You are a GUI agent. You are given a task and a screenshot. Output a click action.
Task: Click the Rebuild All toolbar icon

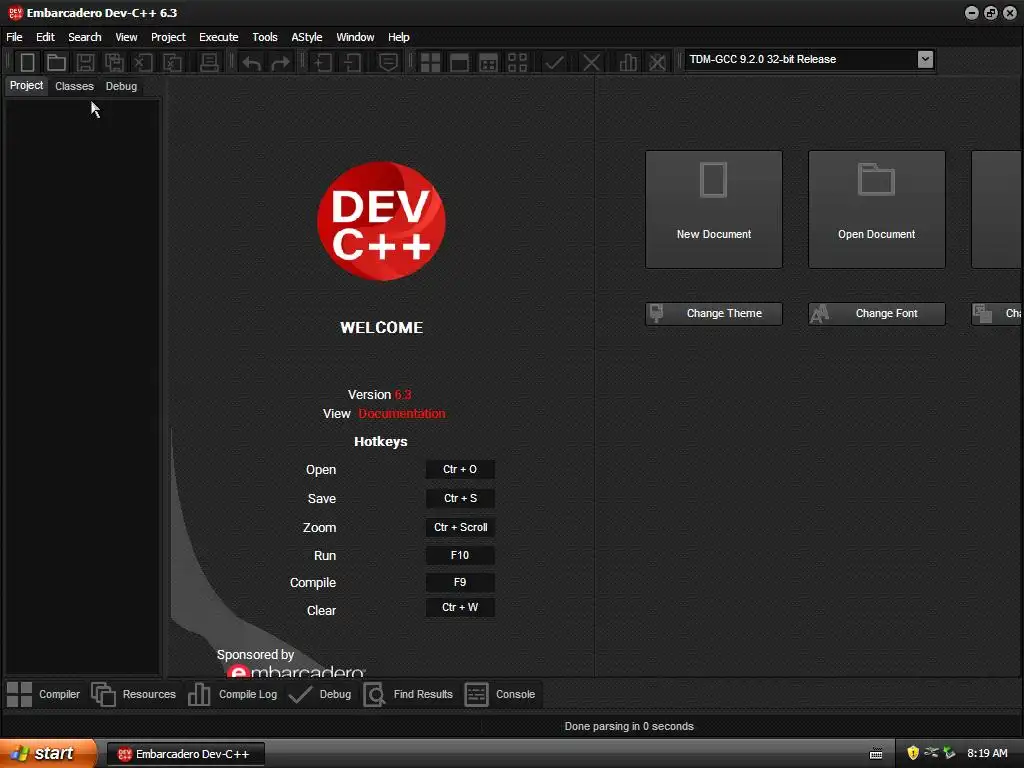coord(517,62)
